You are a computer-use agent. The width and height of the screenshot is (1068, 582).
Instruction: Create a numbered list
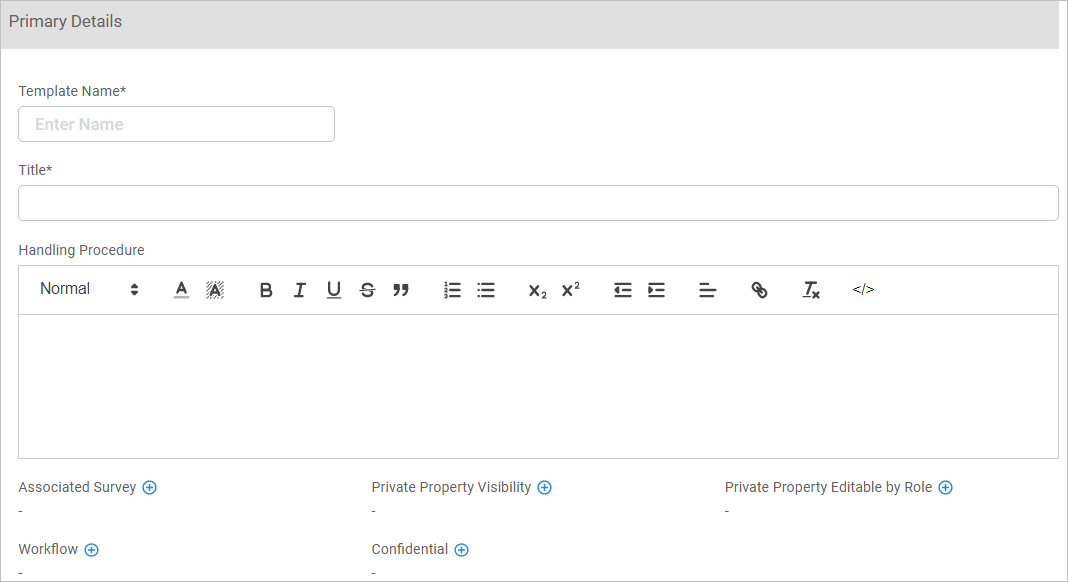[452, 290]
